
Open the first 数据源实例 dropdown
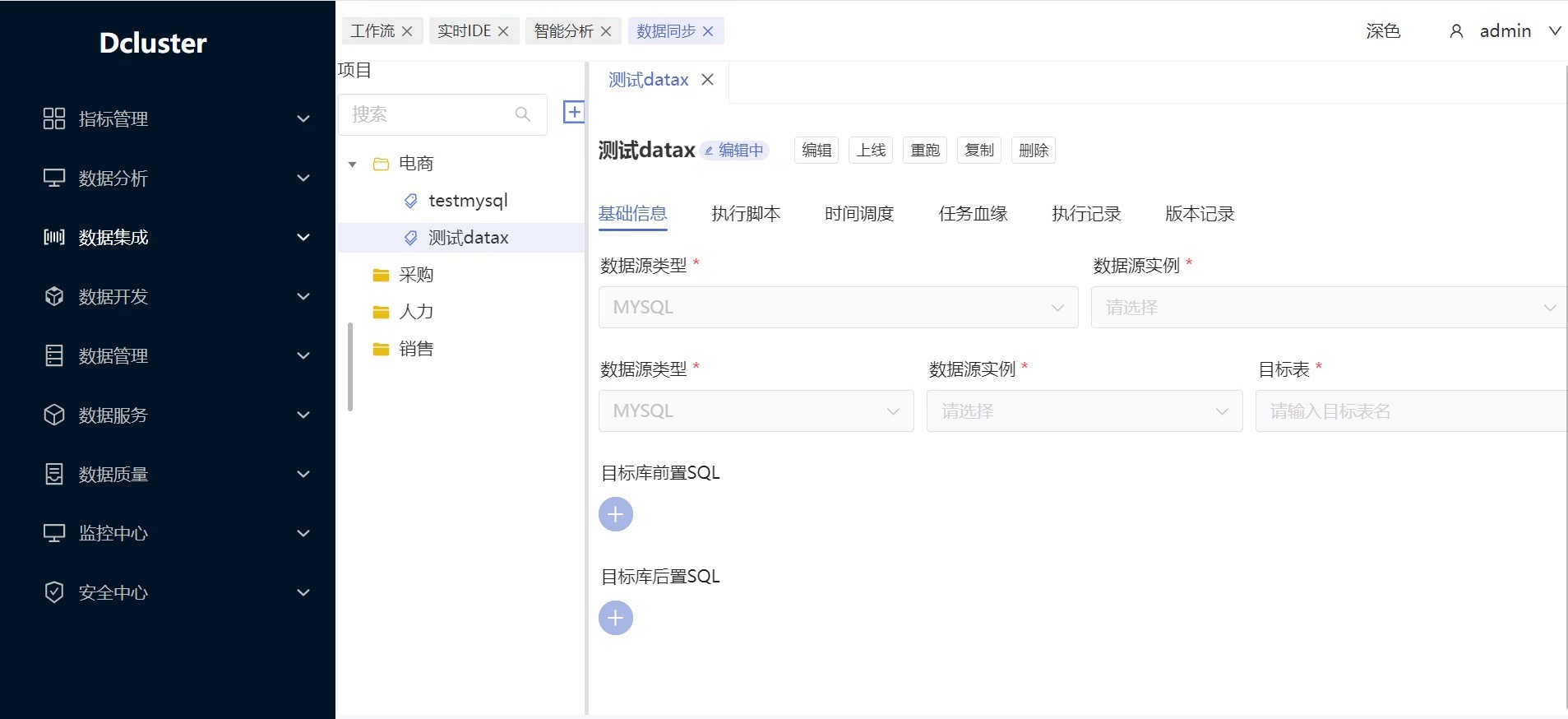point(1327,308)
